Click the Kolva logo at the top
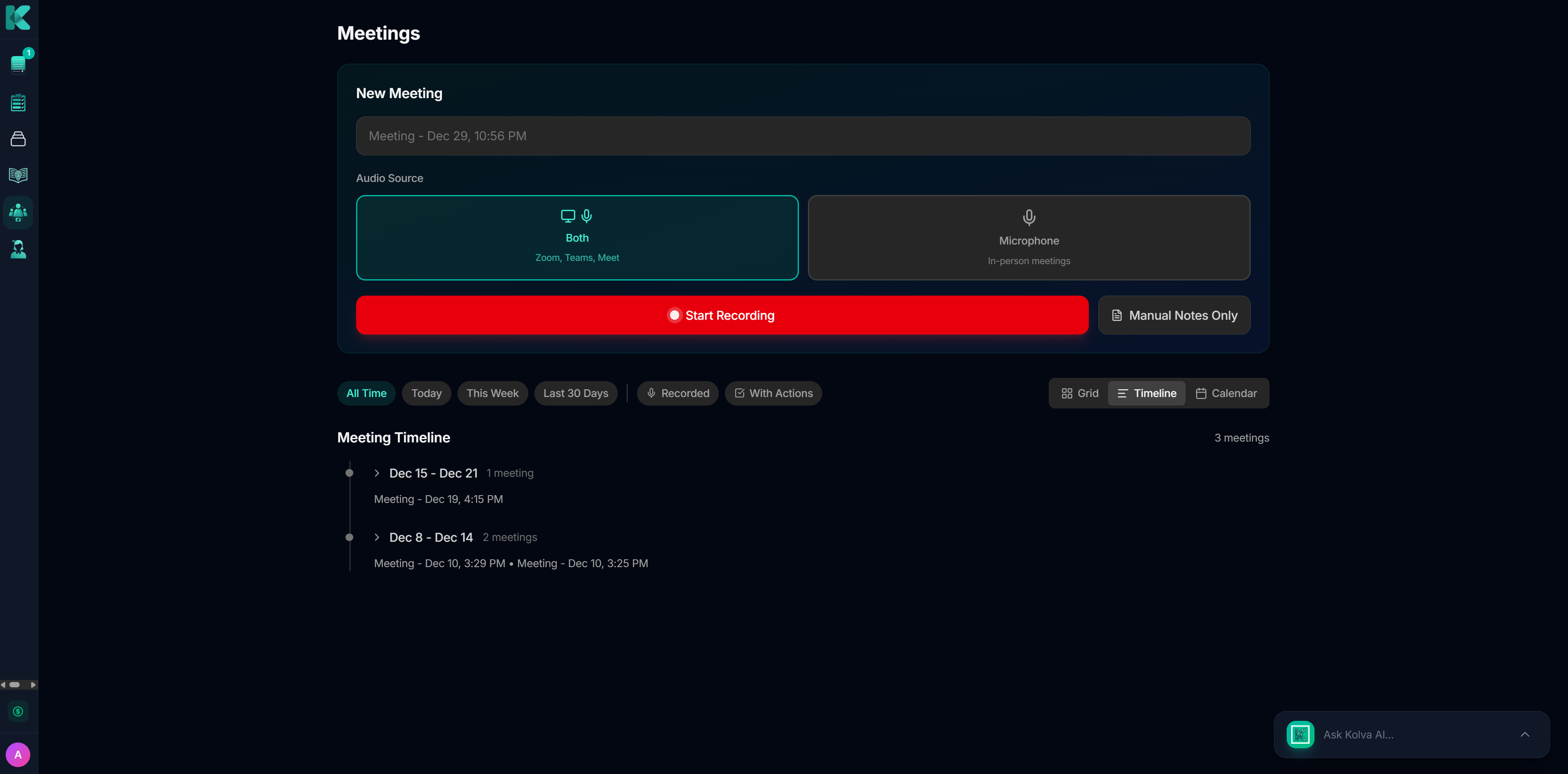This screenshot has height=774, width=1568. [18, 18]
